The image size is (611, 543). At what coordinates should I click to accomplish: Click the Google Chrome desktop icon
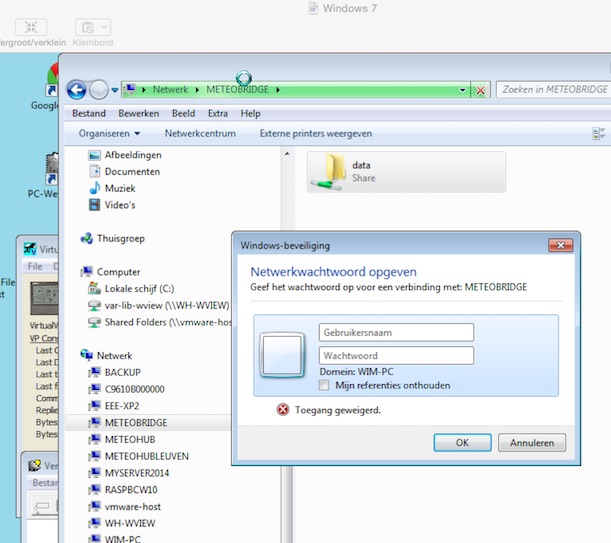[50, 80]
